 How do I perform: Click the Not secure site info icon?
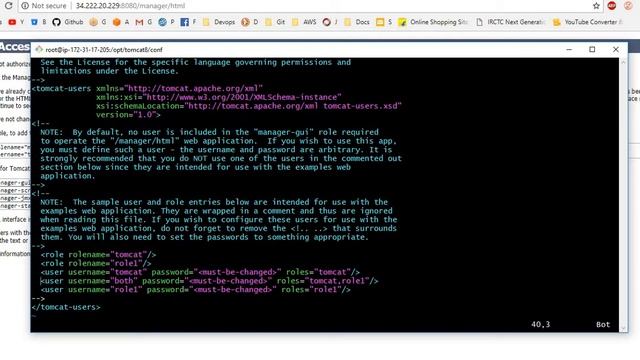pyautogui.click(x=25, y=6)
